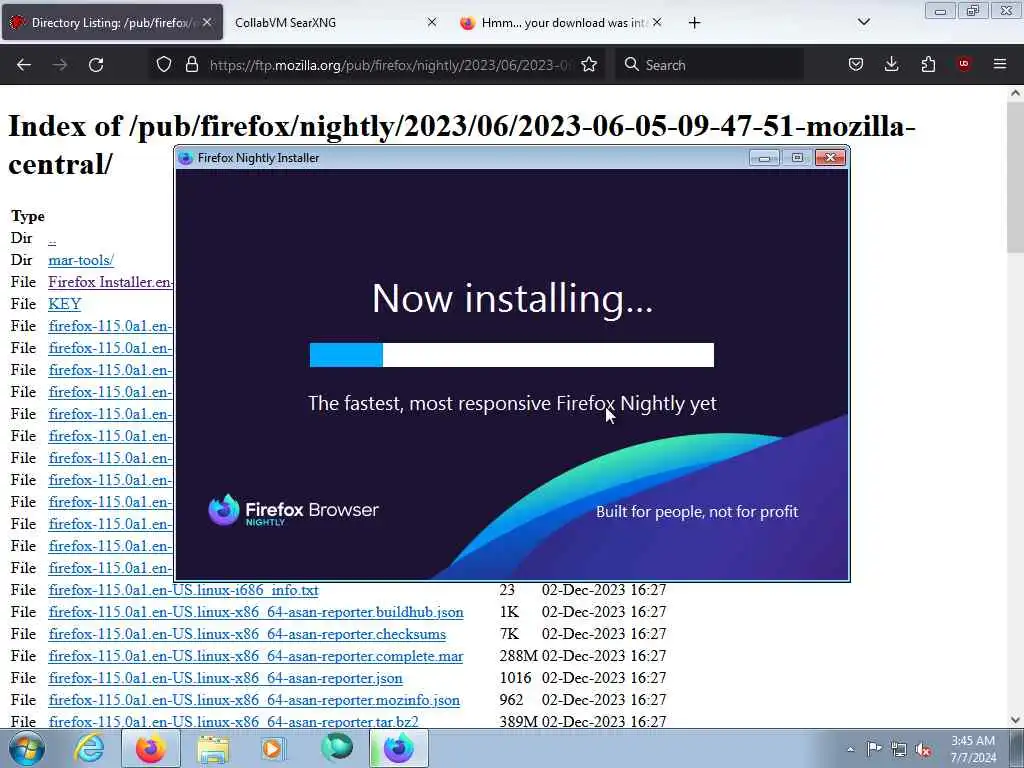The width and height of the screenshot is (1024, 768).
Task: Go back using the browser back arrow
Action: coord(24,65)
